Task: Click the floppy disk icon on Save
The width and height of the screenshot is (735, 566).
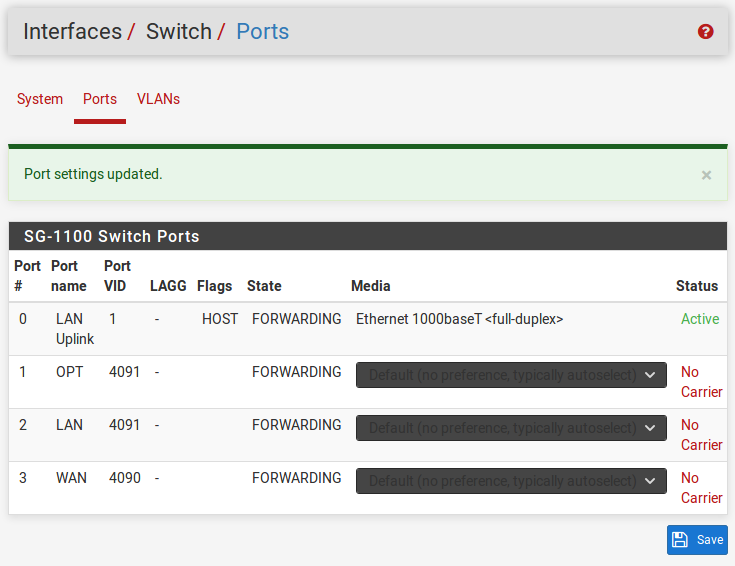Action: click(680, 540)
